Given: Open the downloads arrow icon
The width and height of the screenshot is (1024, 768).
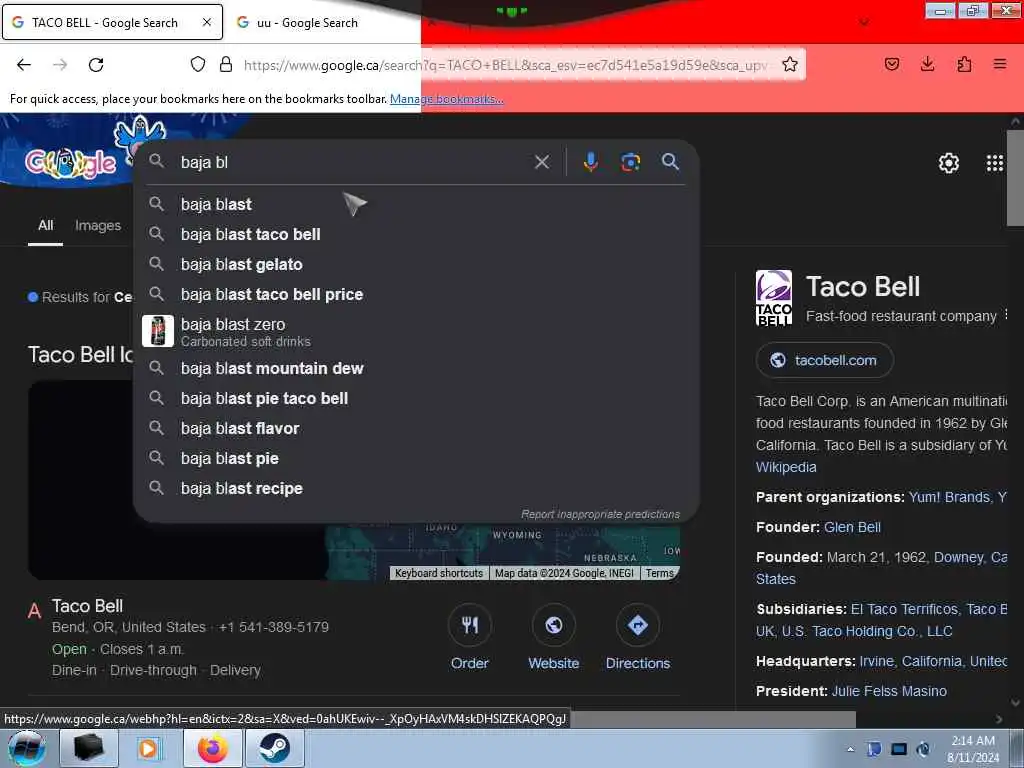Looking at the screenshot, I should (927, 64).
